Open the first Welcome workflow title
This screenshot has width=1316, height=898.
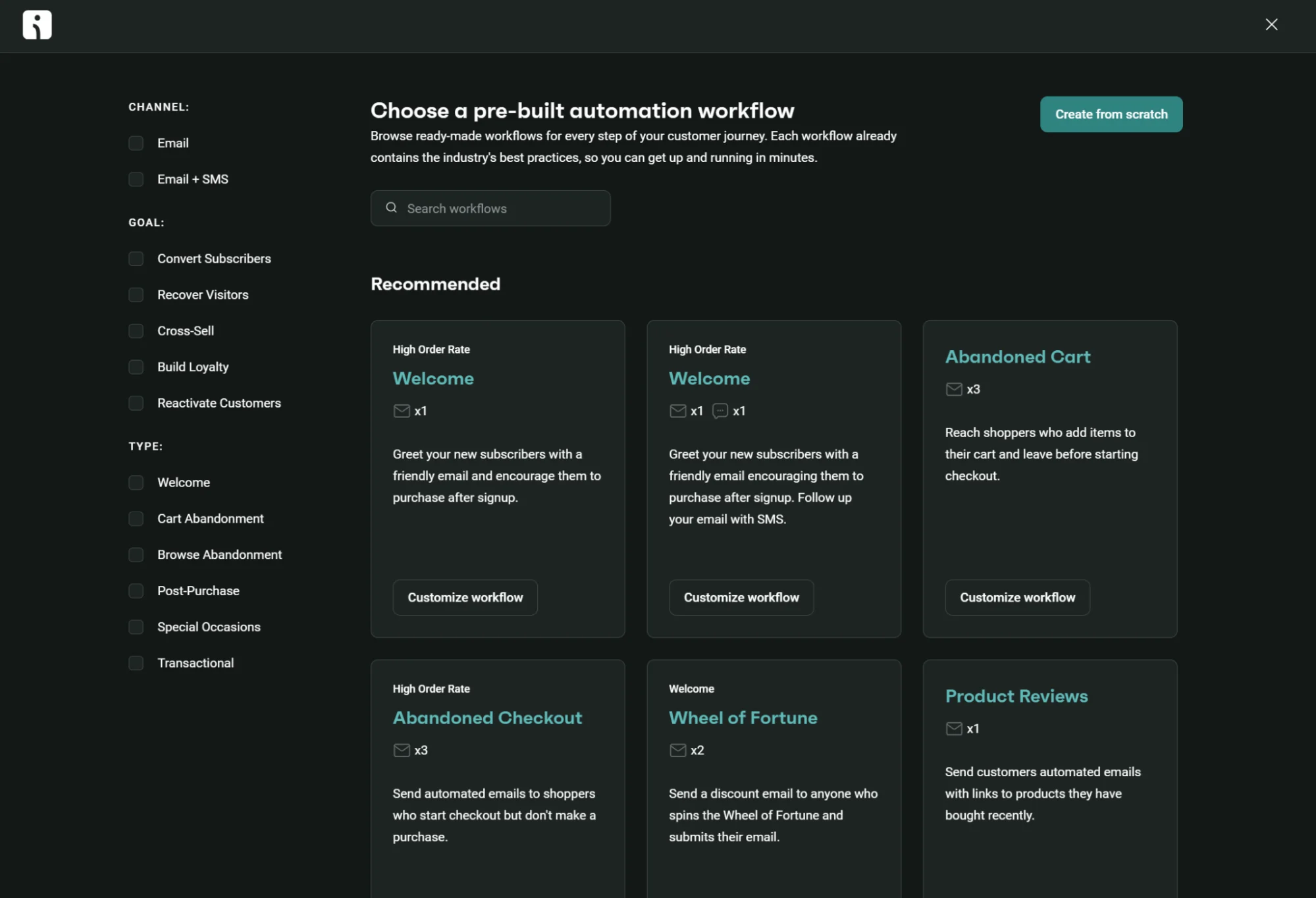click(433, 379)
